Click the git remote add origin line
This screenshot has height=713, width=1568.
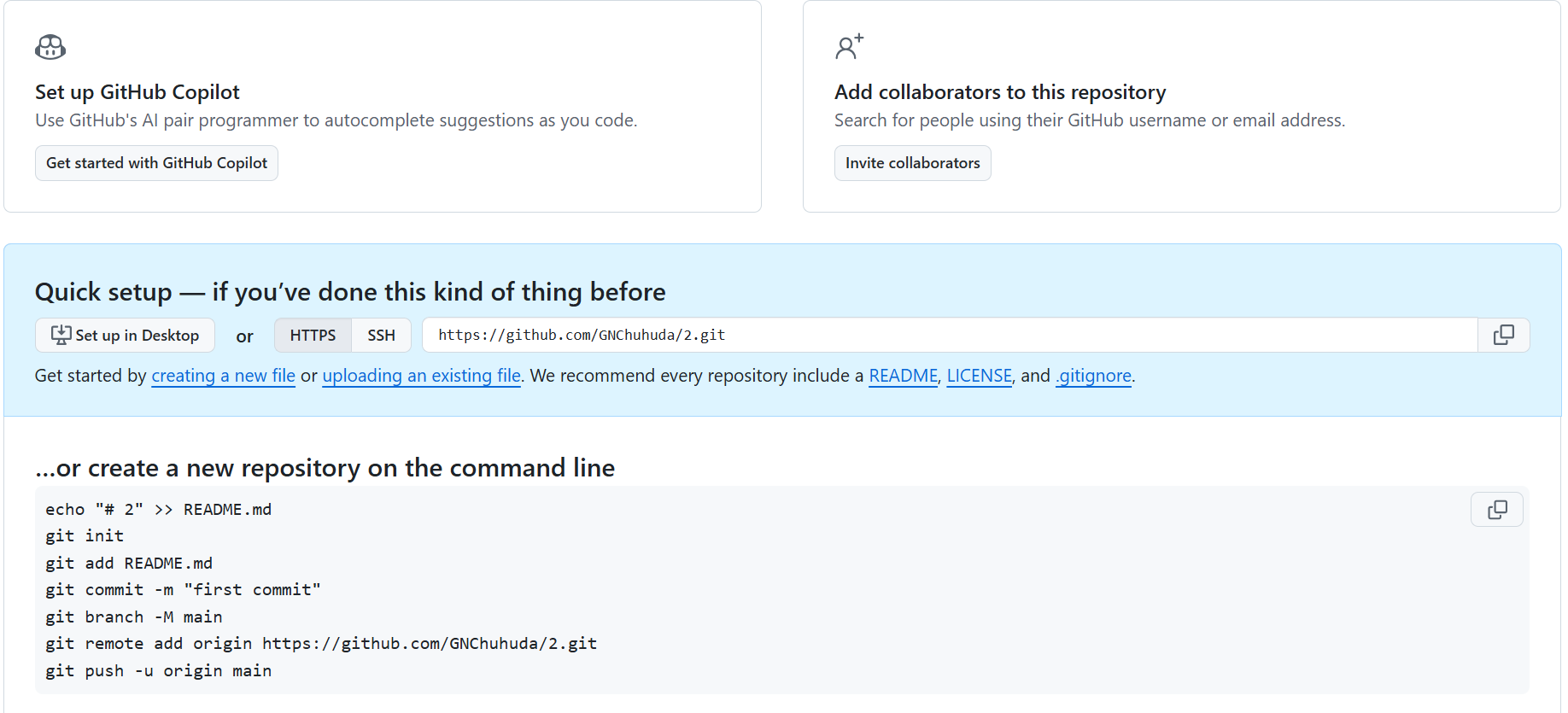click(321, 644)
